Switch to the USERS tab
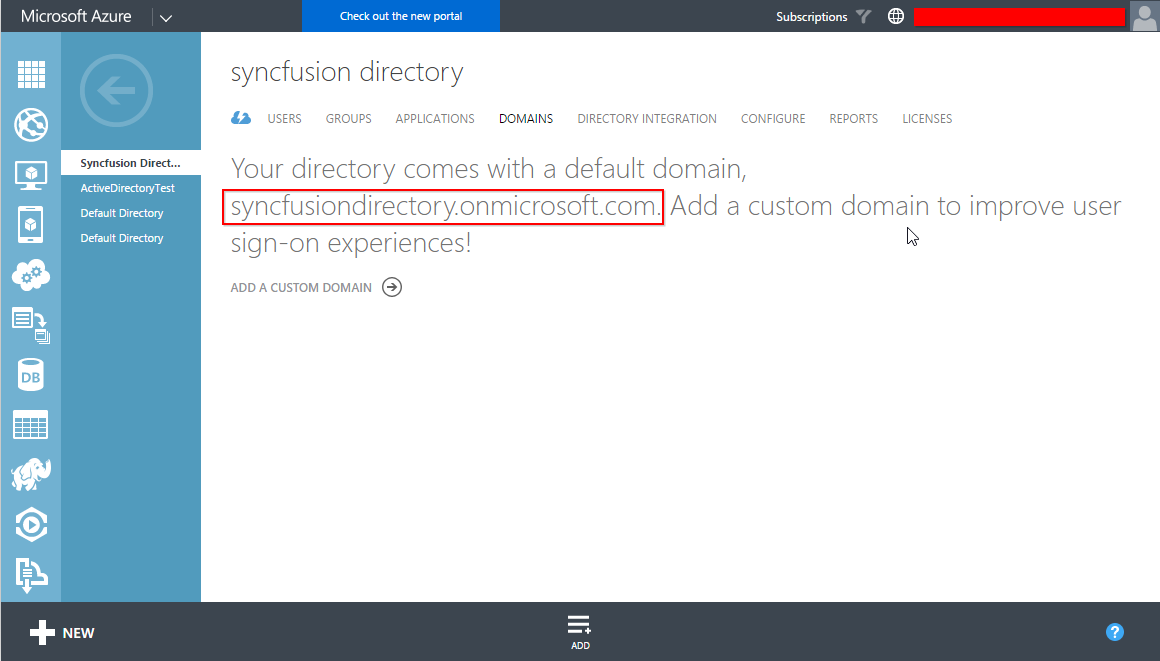Screen dimensions: 1160x661 (285, 118)
